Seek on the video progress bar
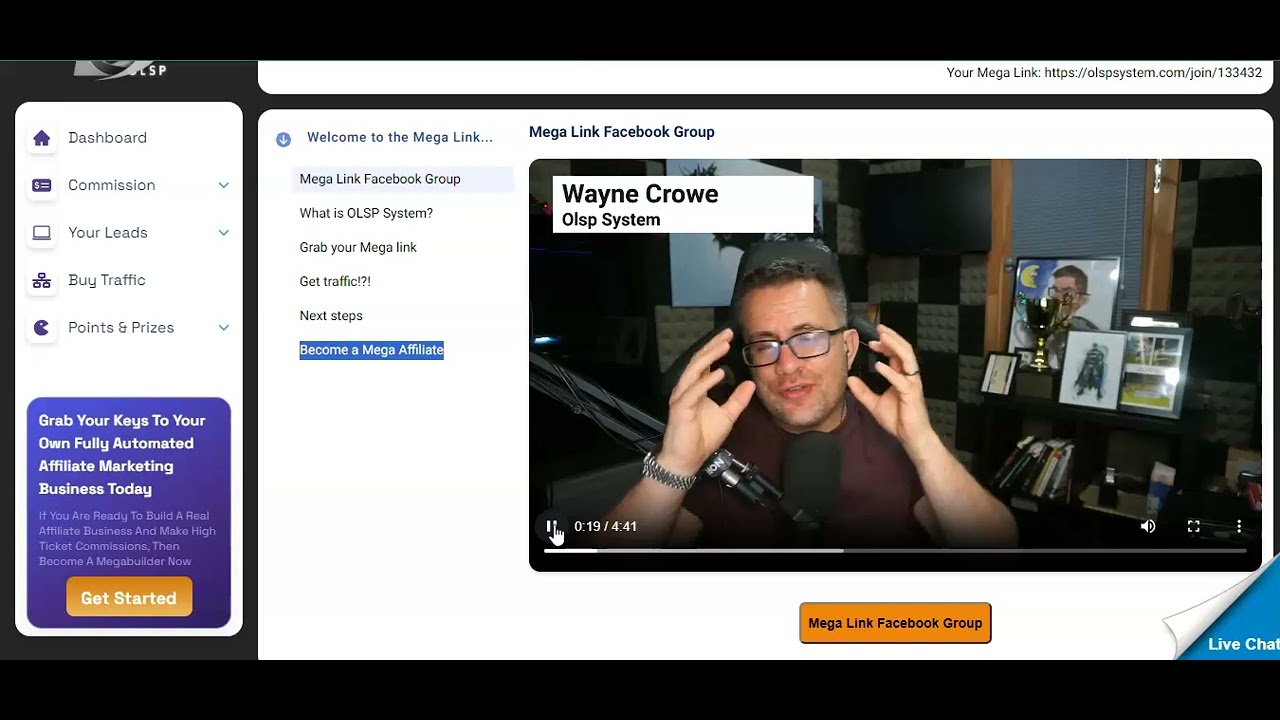 pyautogui.click(x=895, y=550)
